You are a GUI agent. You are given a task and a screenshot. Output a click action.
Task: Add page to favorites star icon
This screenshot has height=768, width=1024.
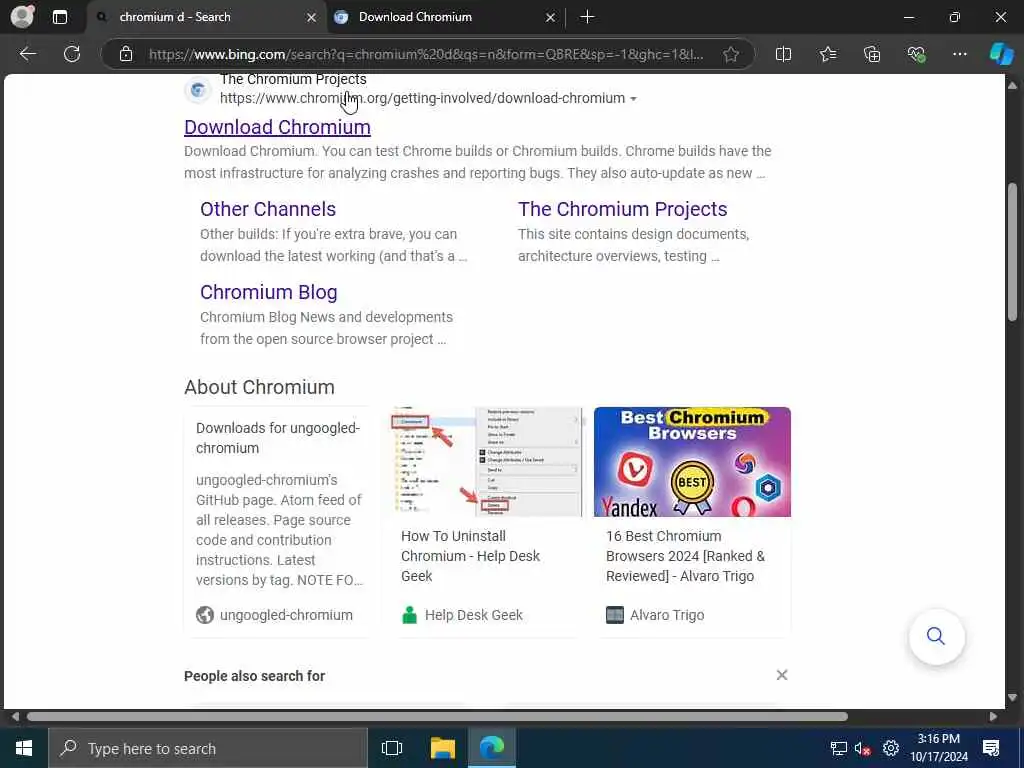click(731, 54)
